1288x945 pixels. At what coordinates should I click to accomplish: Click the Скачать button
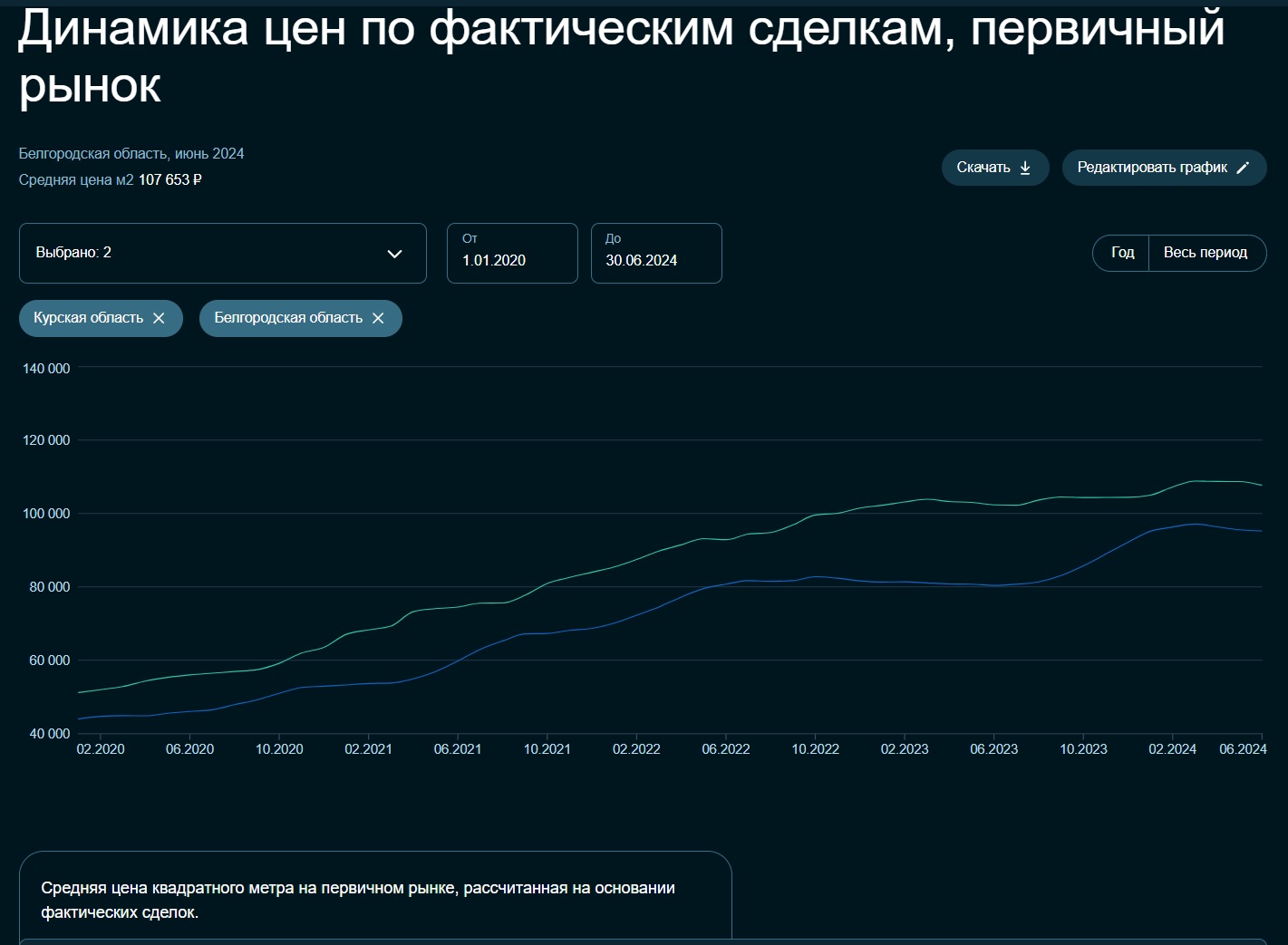(x=995, y=168)
